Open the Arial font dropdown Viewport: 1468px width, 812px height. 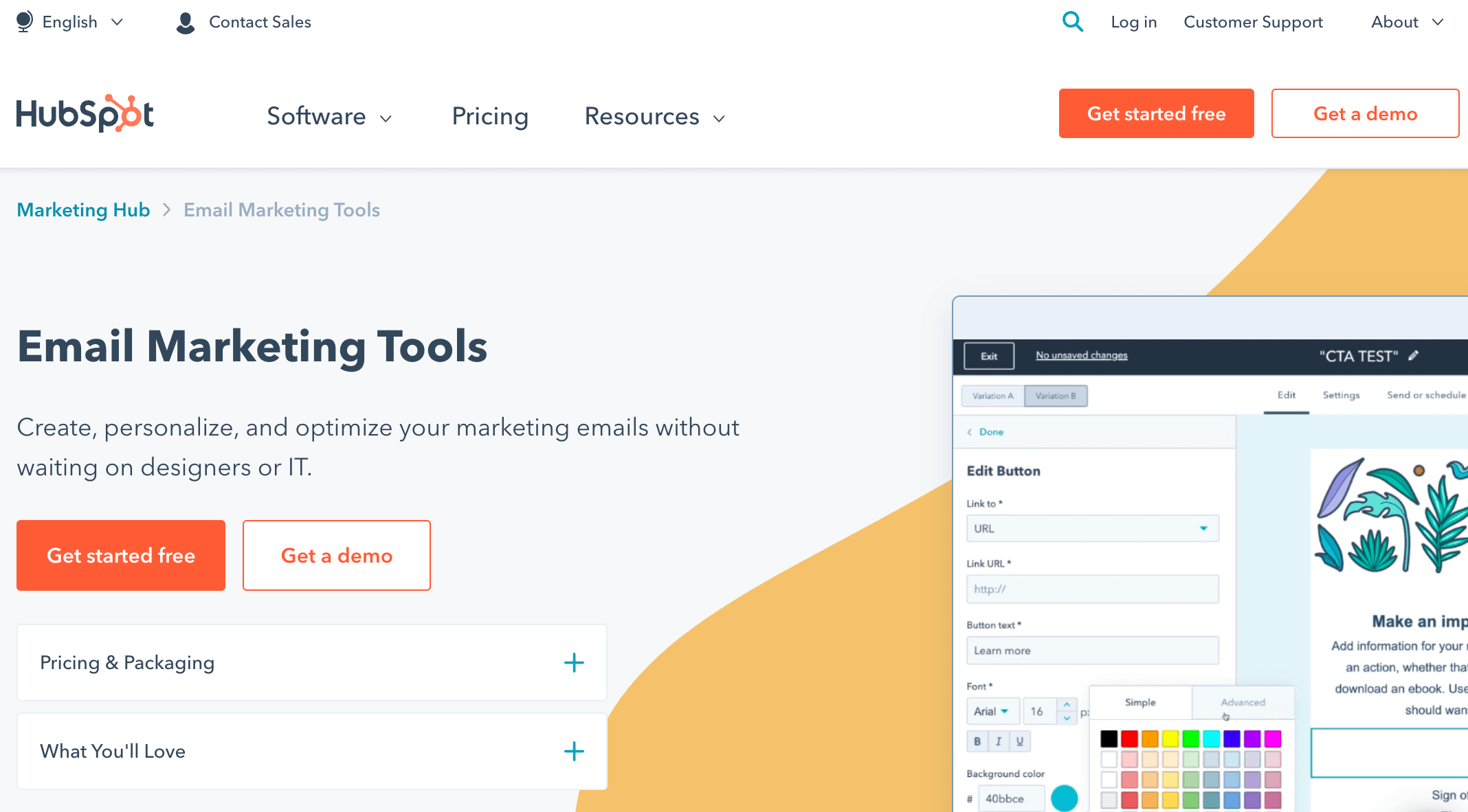(992, 711)
